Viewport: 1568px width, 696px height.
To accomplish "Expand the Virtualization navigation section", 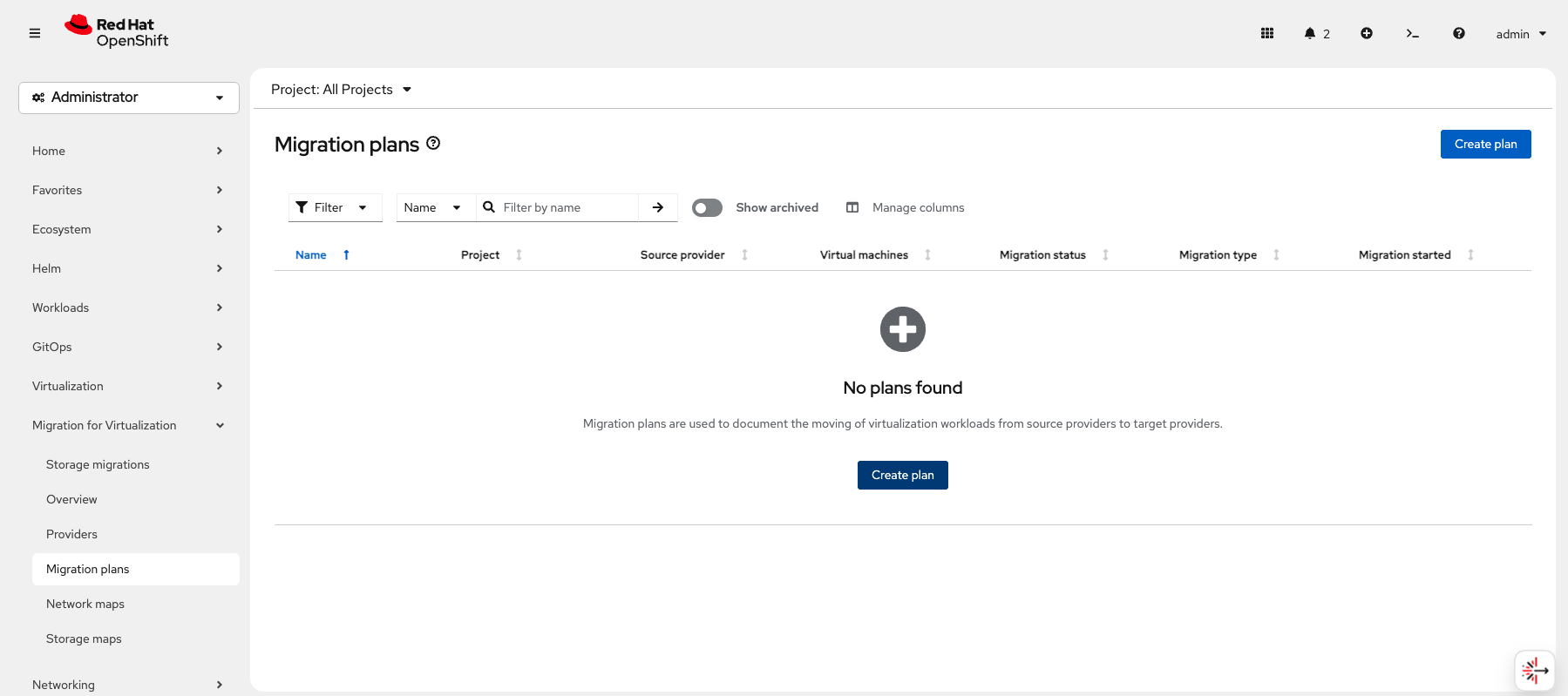I will coord(128,386).
